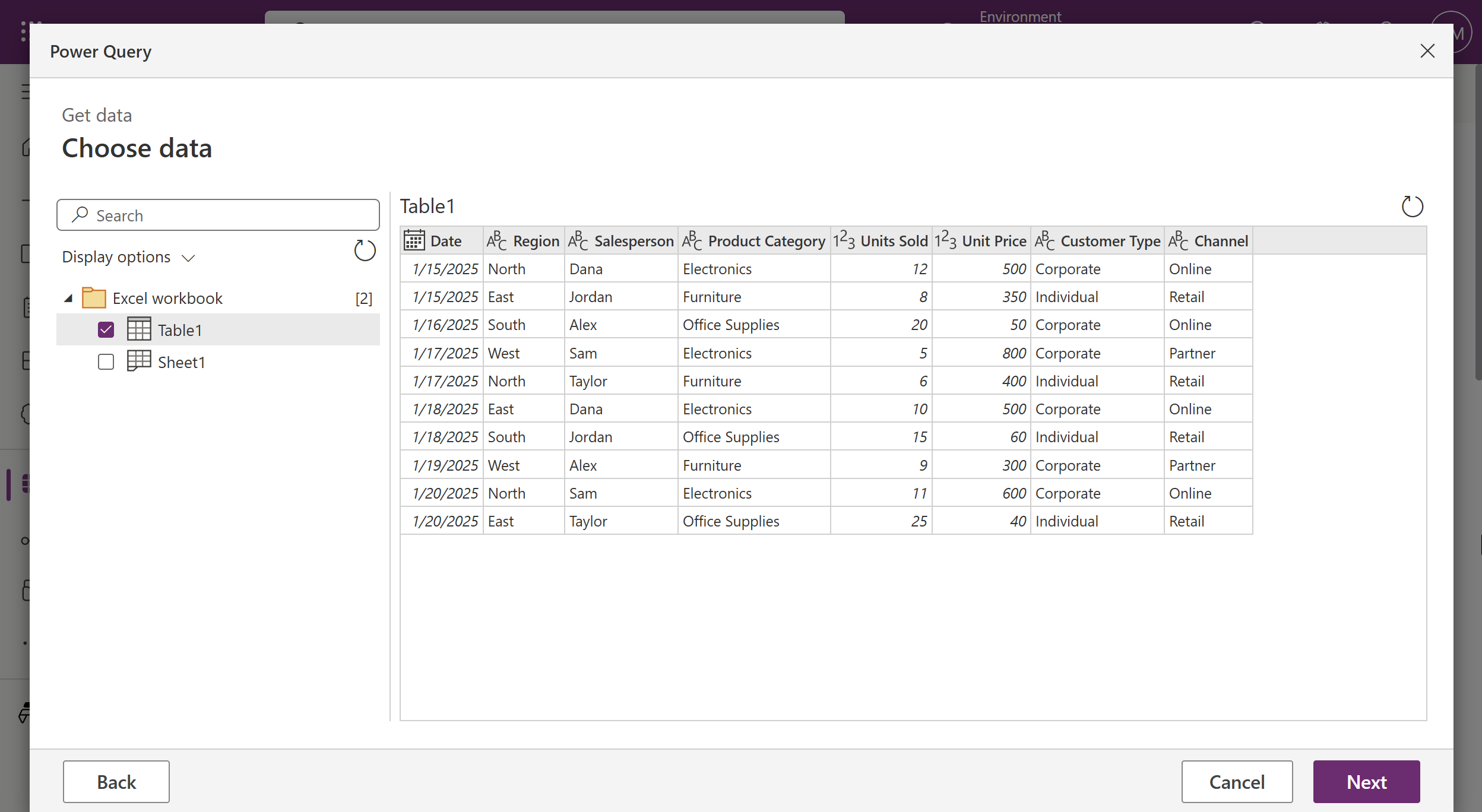The width and height of the screenshot is (1482, 812).
Task: Click the Region column text type icon
Action: (496, 240)
